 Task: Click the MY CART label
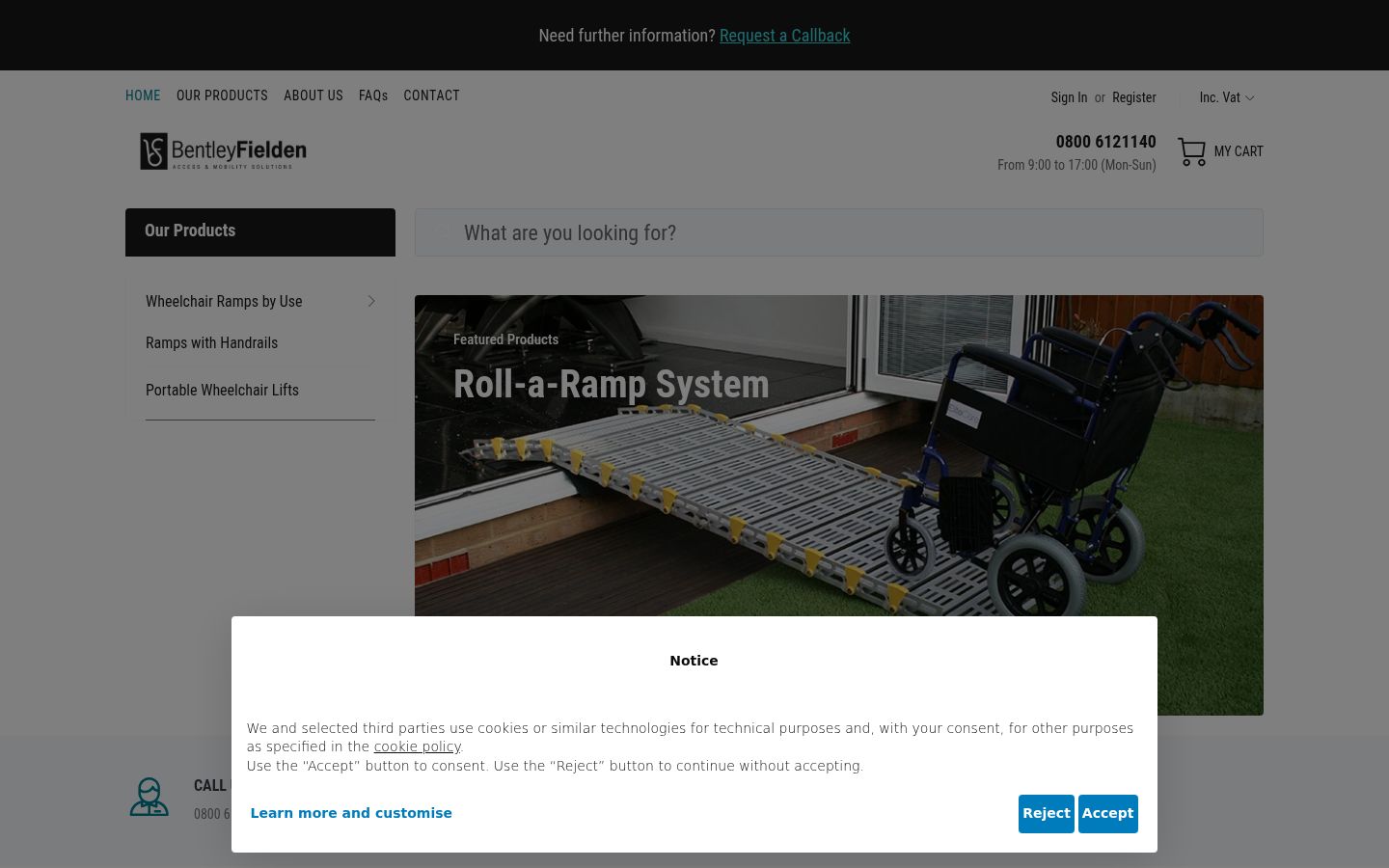(1239, 151)
